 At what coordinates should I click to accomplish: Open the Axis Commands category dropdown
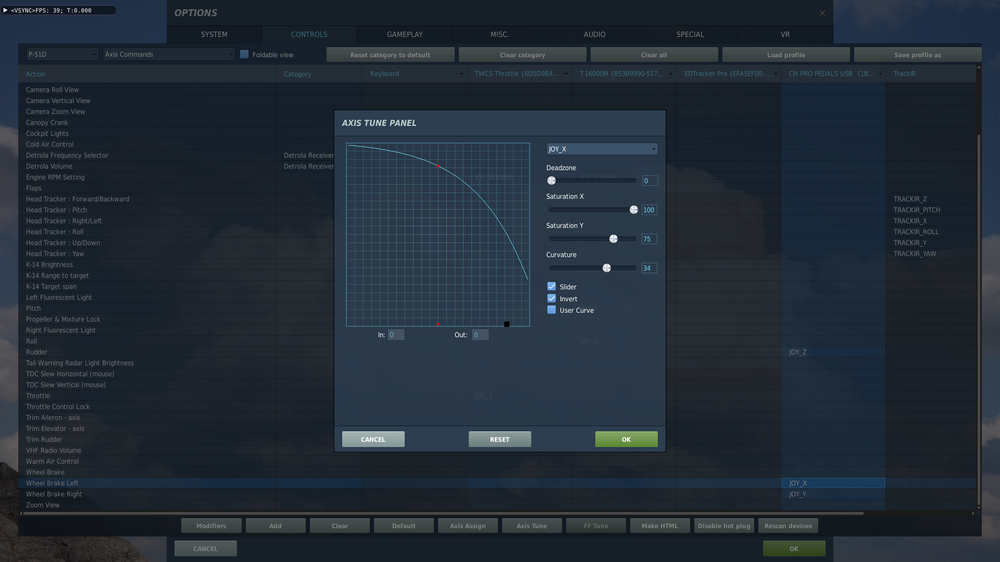point(168,54)
